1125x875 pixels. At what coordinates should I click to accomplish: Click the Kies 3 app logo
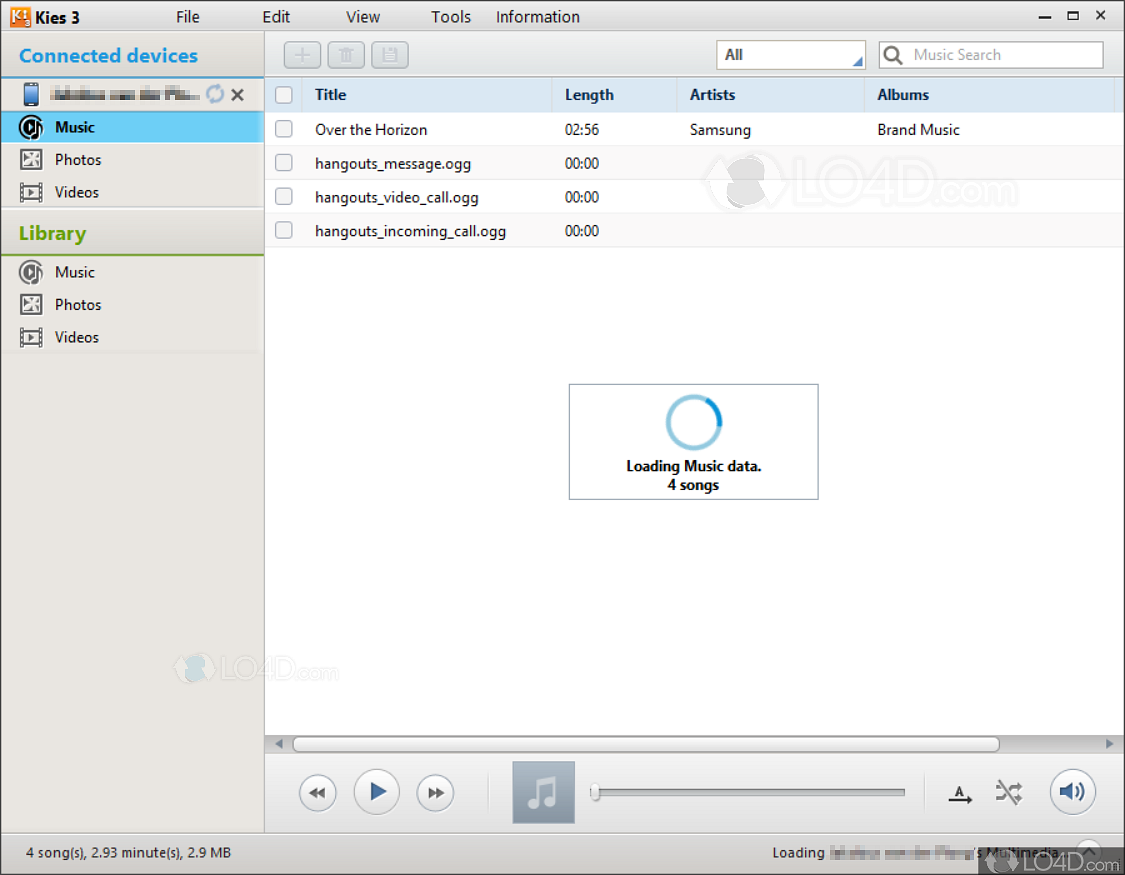tap(19, 16)
